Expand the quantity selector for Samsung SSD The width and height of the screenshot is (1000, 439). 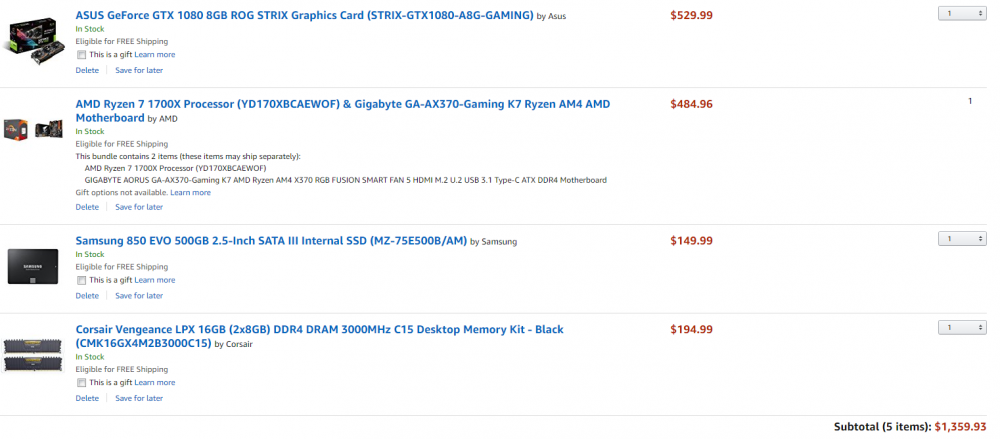tap(961, 239)
